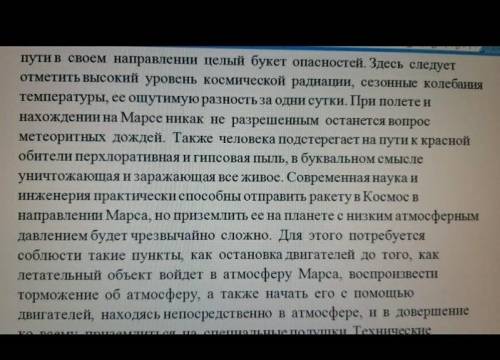
Task: Click the word "сезонные"
Action: click(388, 83)
